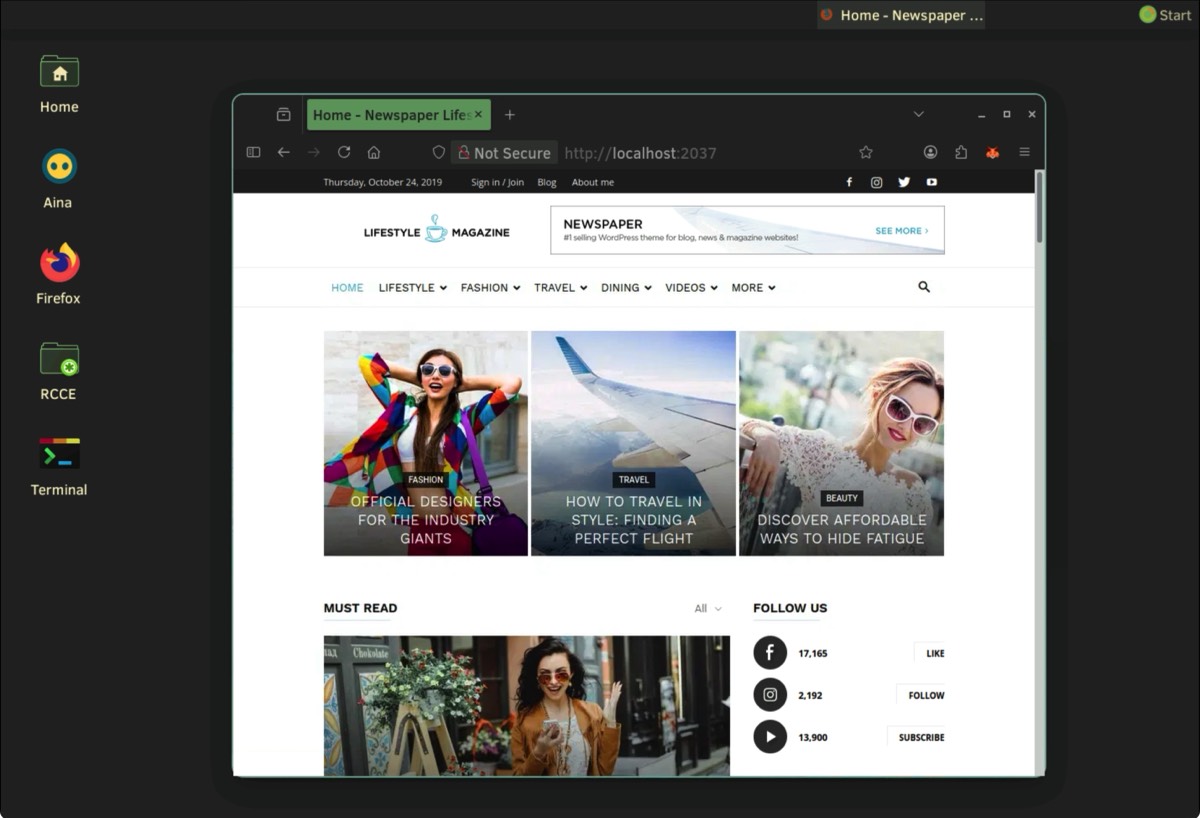
Task: Open the site's Instagram icon in header
Action: click(x=876, y=182)
